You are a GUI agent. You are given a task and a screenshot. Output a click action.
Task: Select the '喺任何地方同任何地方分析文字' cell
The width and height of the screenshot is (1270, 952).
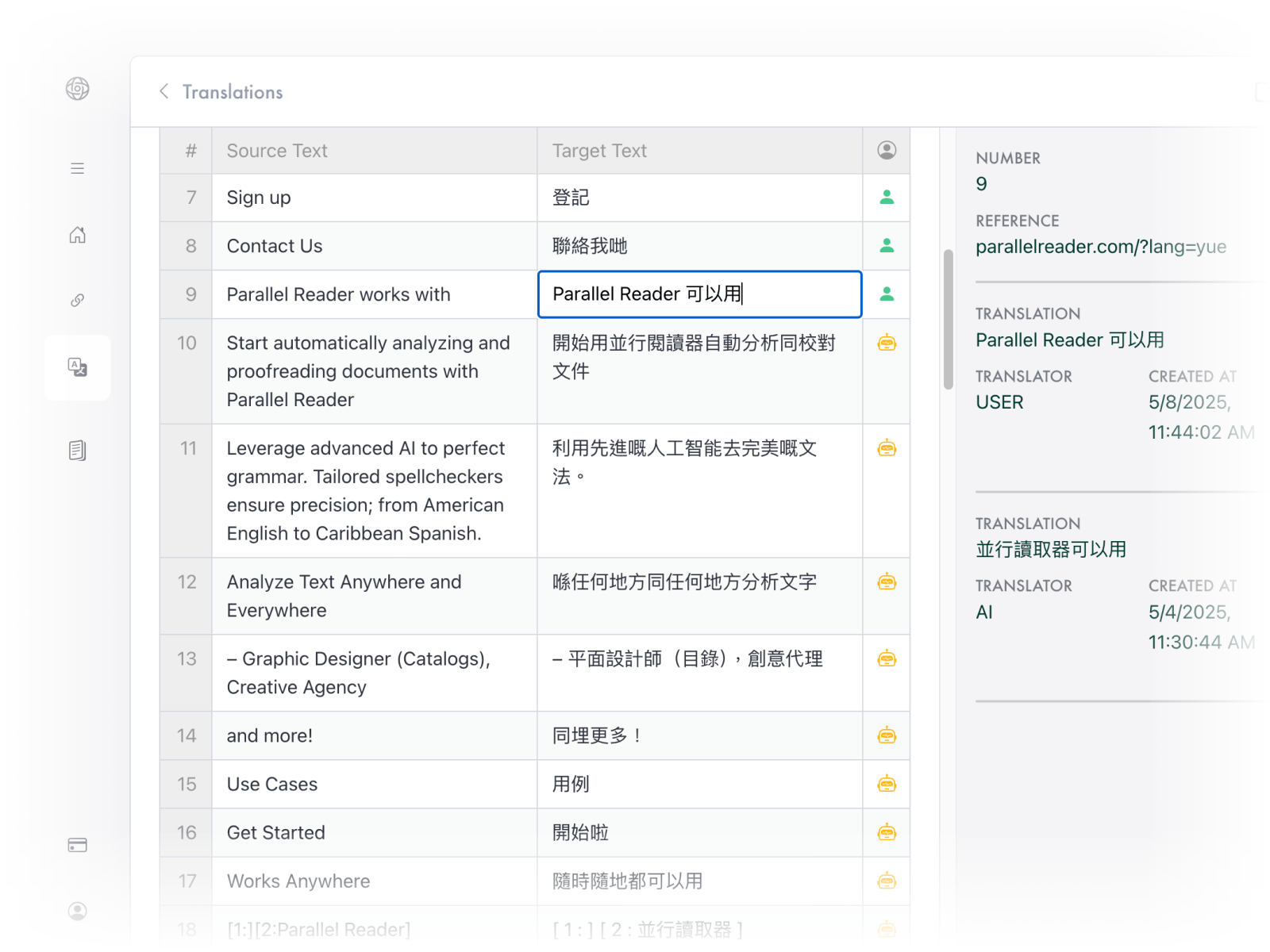pos(700,596)
